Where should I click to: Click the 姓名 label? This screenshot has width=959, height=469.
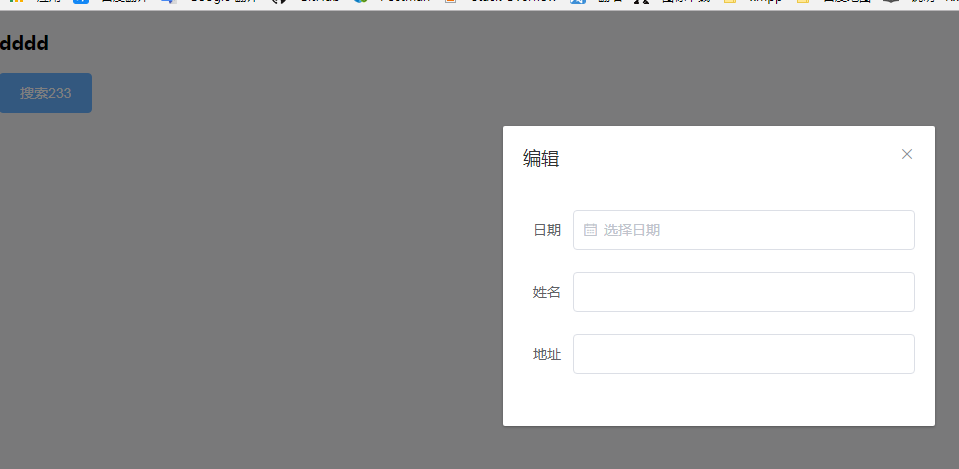(x=547, y=292)
